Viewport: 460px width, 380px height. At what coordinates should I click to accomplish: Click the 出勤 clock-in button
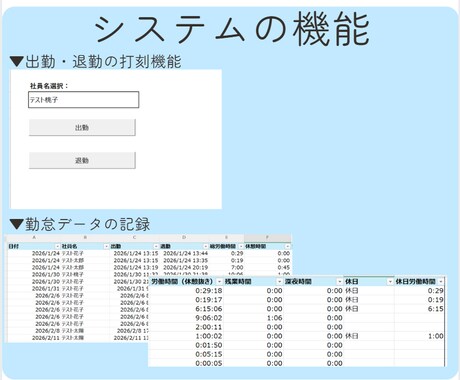coord(82,127)
